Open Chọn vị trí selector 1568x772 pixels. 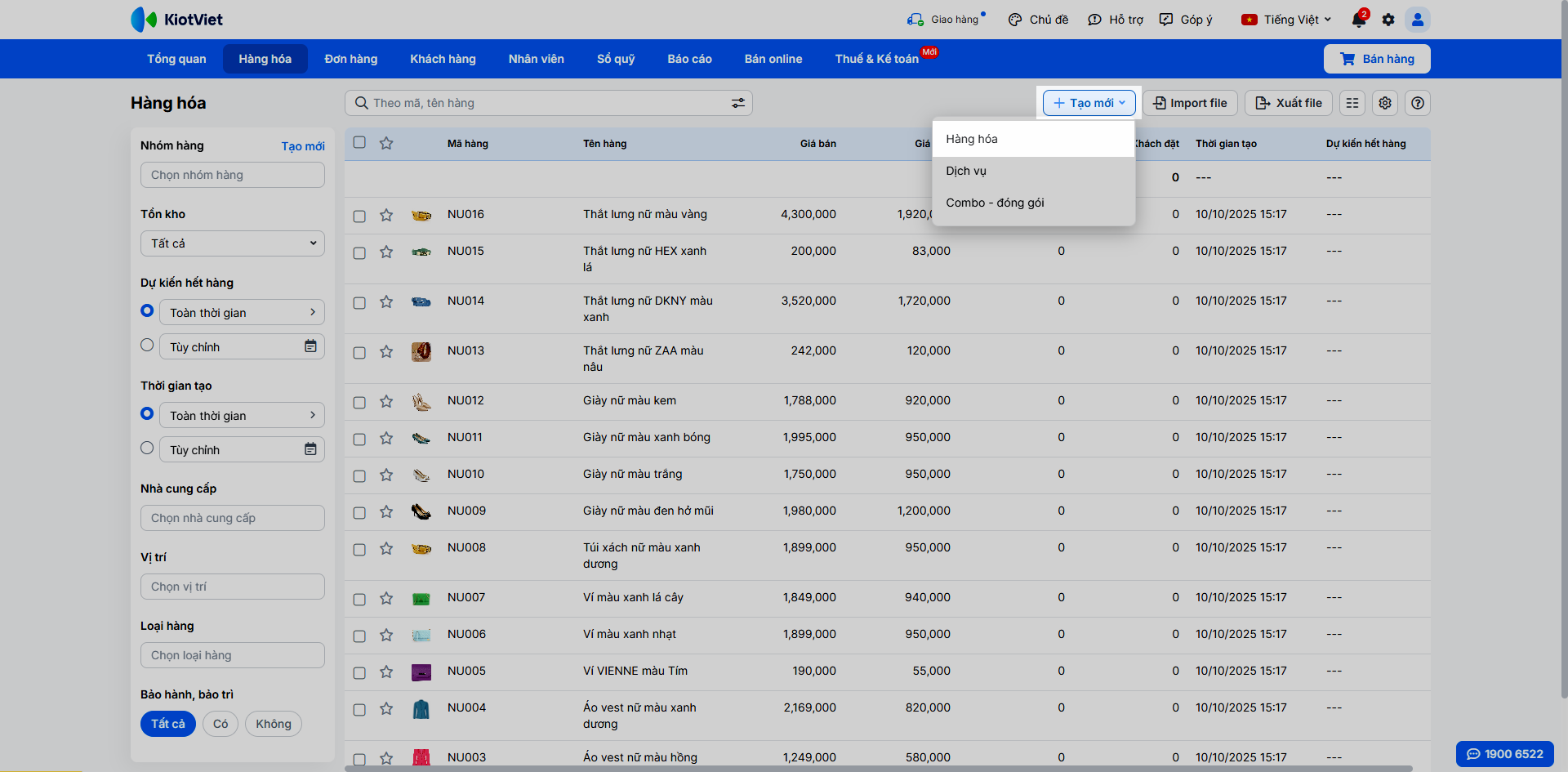pyautogui.click(x=233, y=587)
